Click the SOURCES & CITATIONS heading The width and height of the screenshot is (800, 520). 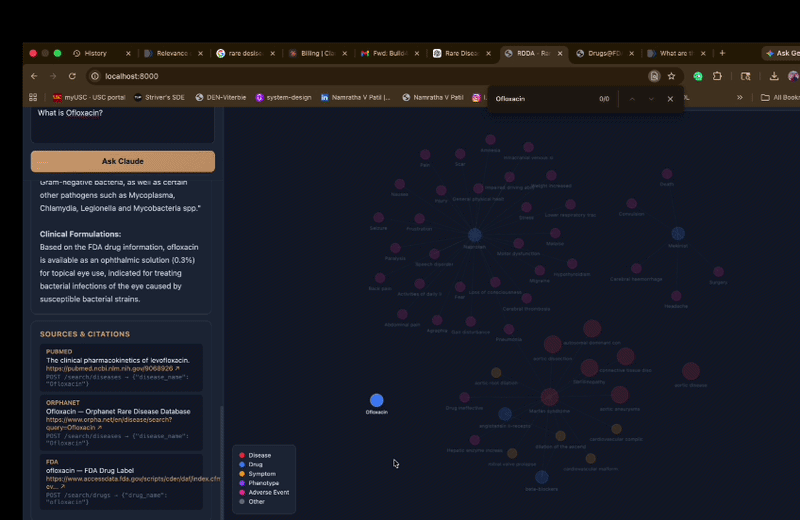(85, 334)
